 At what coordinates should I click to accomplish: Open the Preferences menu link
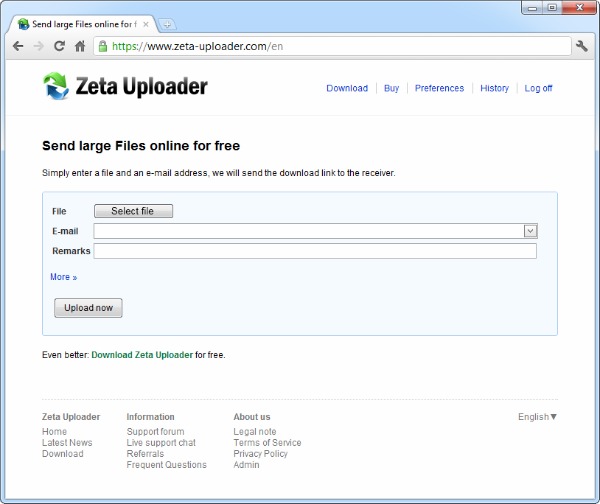[439, 88]
